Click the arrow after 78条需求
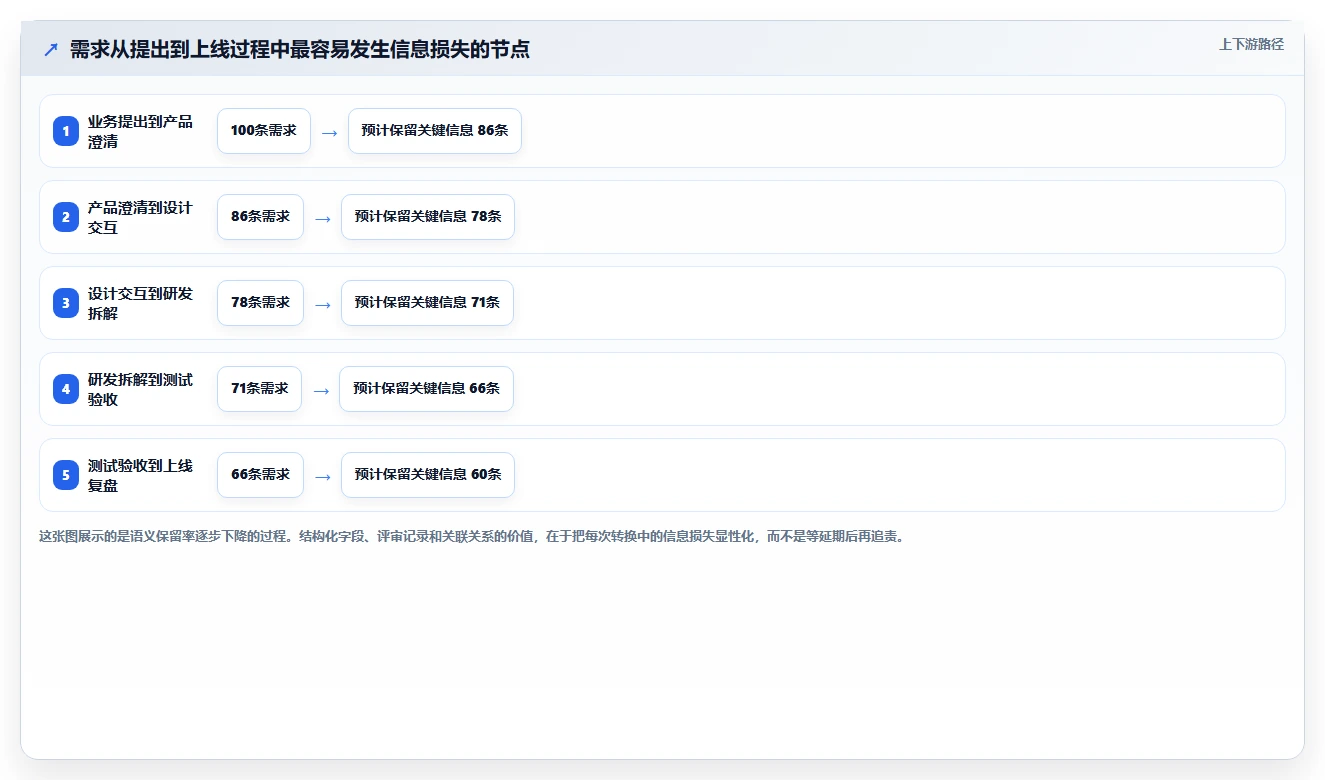1325x780 pixels. tap(322, 304)
